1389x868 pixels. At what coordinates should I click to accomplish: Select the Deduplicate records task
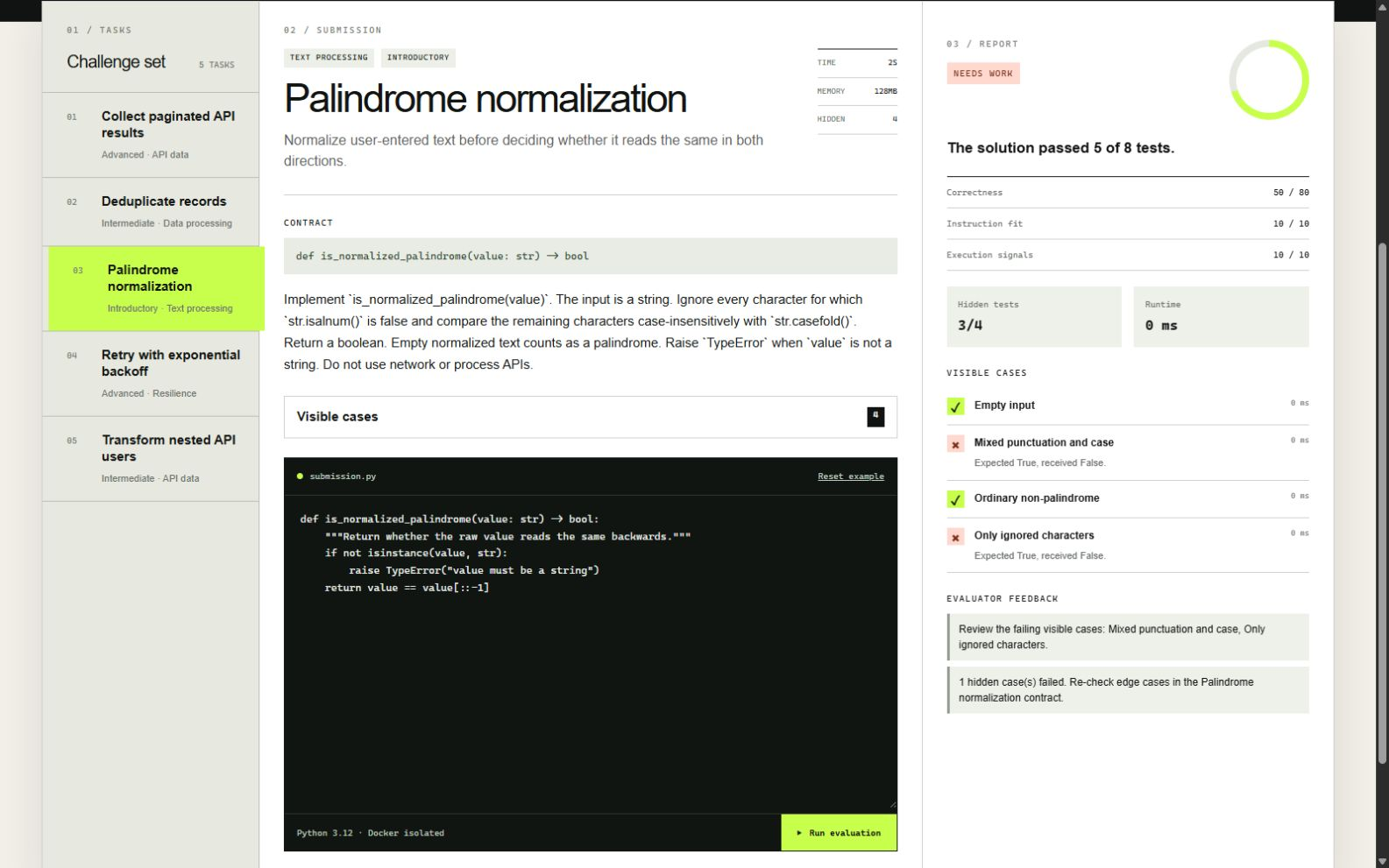tap(151, 212)
